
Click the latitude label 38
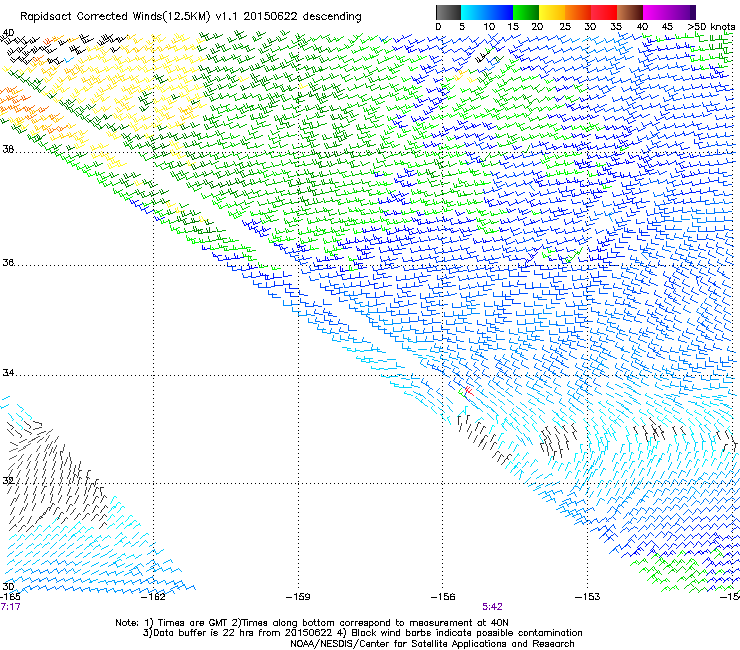[8, 150]
